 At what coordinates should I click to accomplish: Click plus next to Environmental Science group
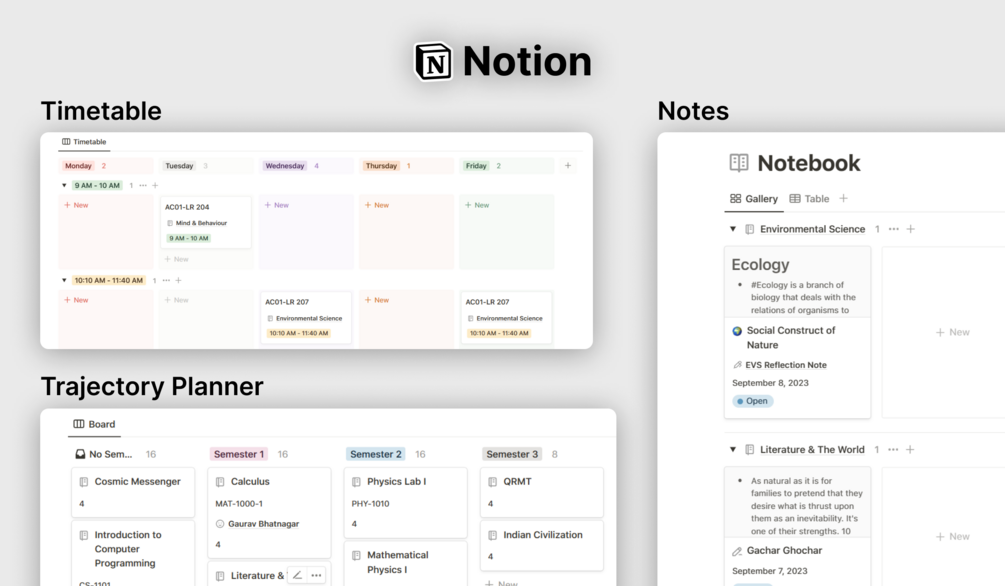click(911, 229)
